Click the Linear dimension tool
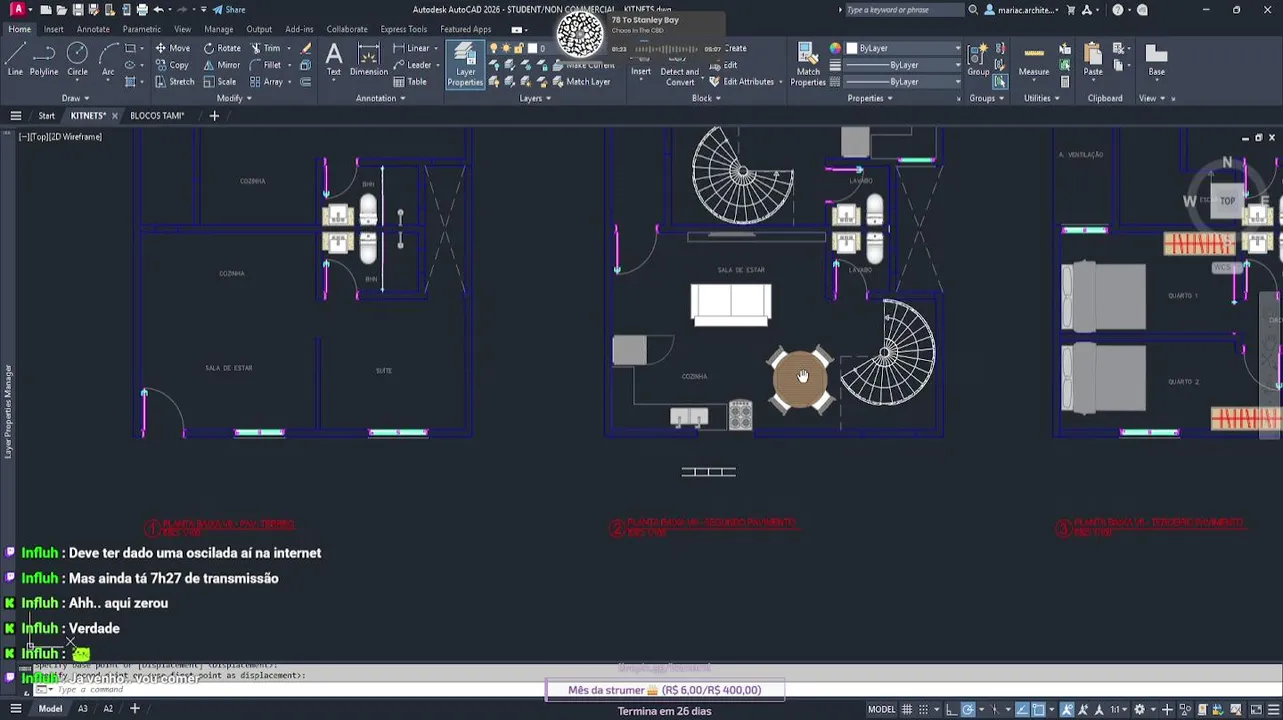This screenshot has width=1283, height=720. (x=412, y=48)
